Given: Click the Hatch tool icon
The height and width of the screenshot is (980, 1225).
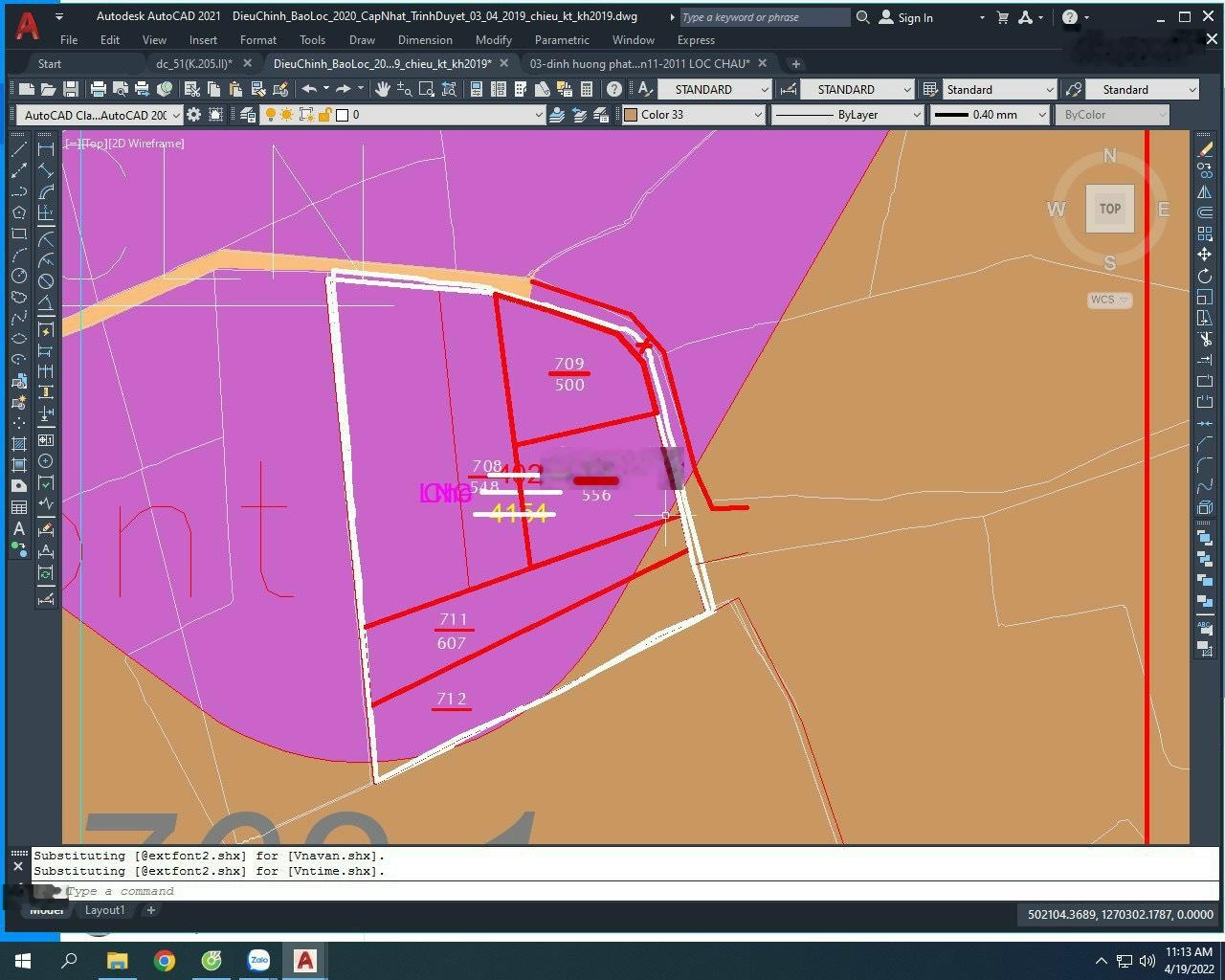Looking at the screenshot, I should pos(18,444).
